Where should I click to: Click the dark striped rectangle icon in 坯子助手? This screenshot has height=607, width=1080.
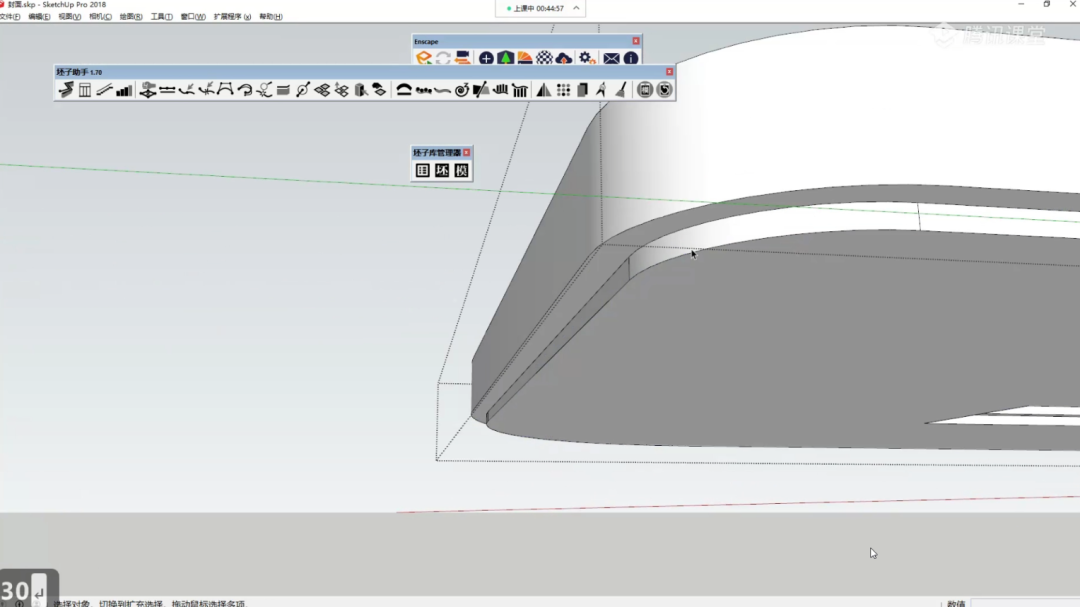tap(283, 90)
